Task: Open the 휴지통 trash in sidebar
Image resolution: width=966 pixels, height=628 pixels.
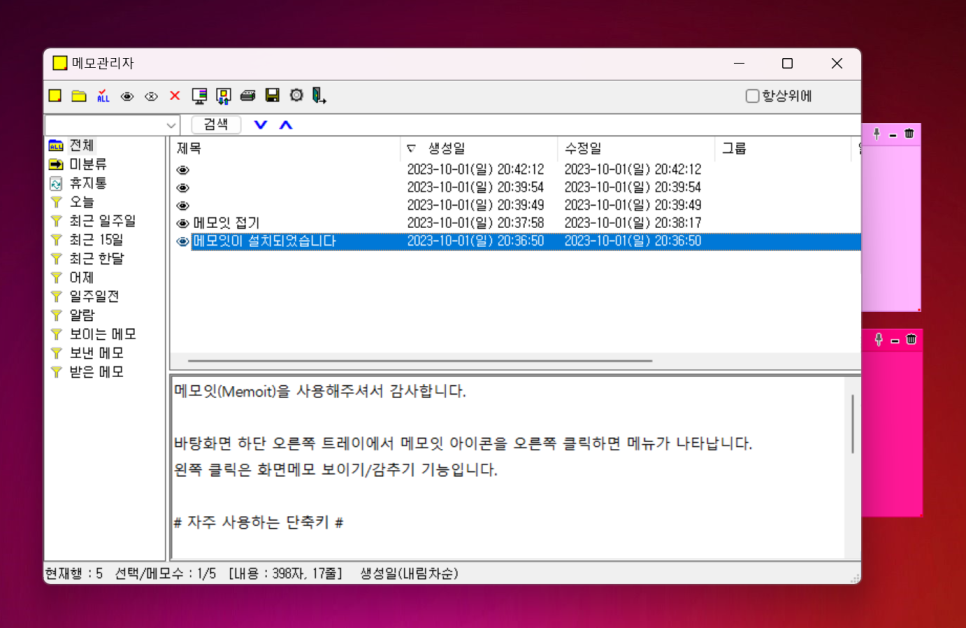Action: tap(88, 183)
